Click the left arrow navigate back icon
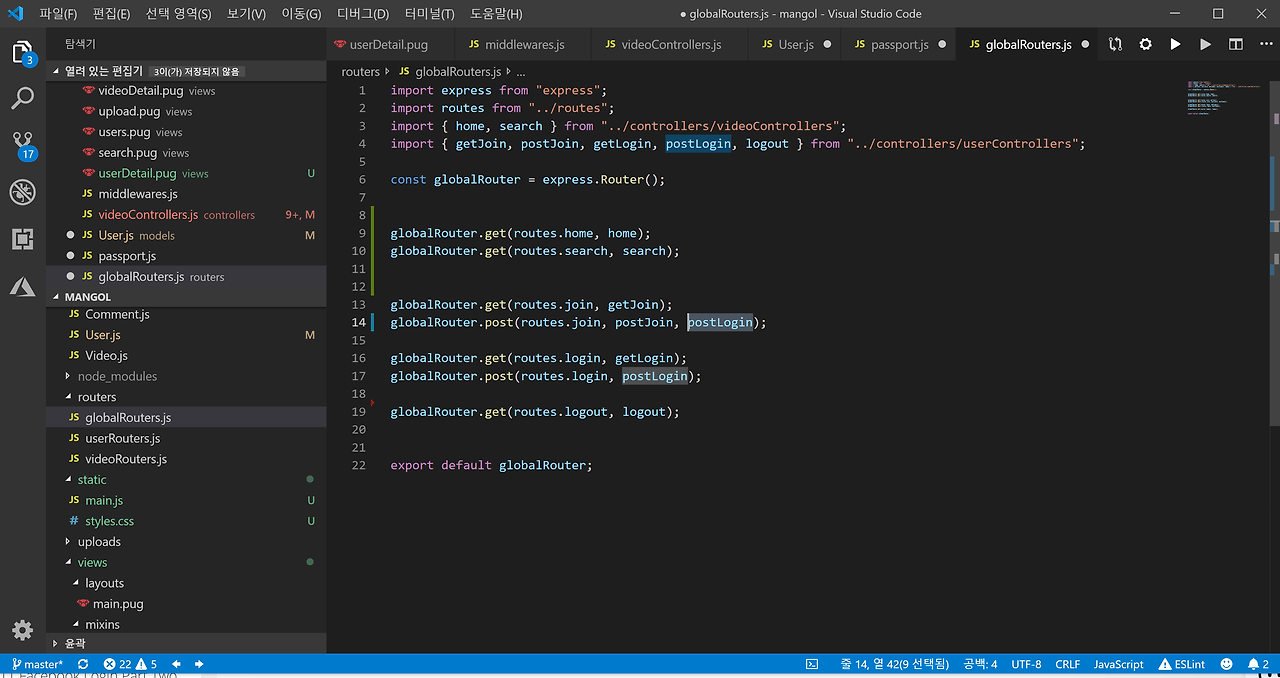 (x=176, y=664)
